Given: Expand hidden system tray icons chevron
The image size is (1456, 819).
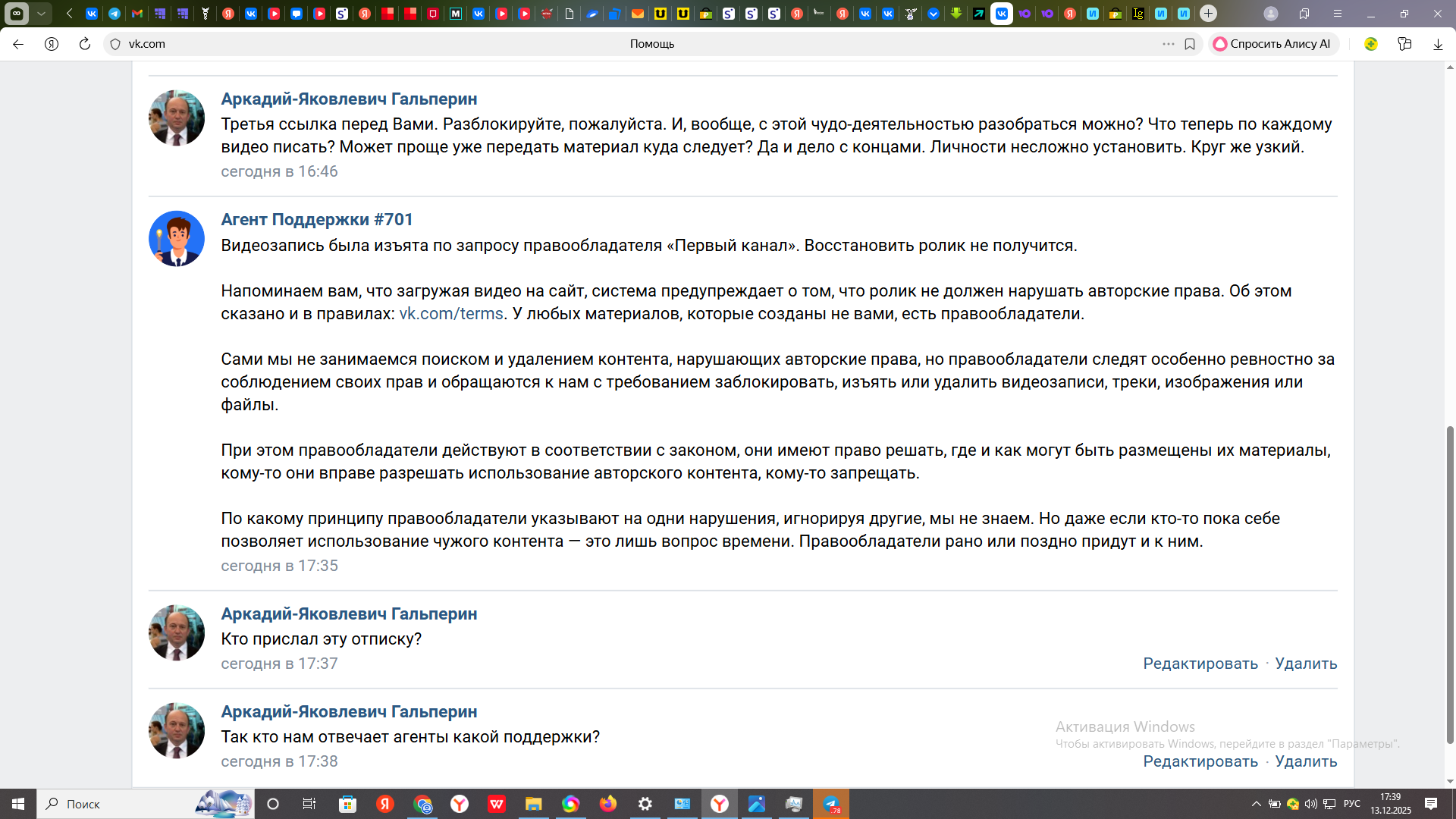Looking at the screenshot, I should pyautogui.click(x=1257, y=804).
